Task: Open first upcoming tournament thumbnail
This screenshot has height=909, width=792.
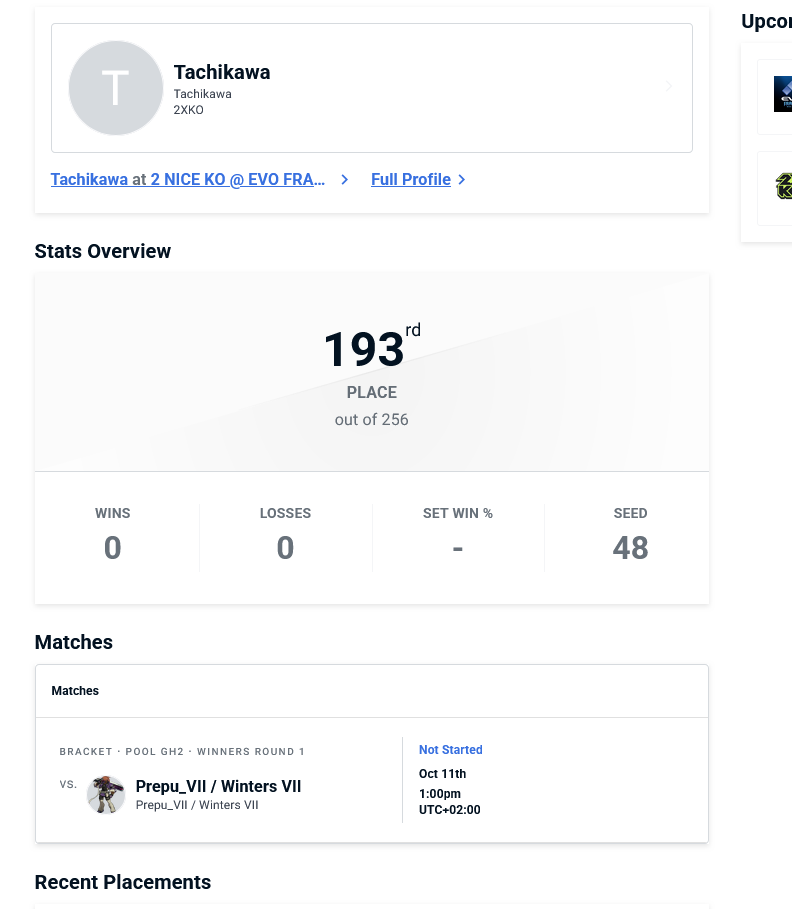Action: click(x=783, y=94)
